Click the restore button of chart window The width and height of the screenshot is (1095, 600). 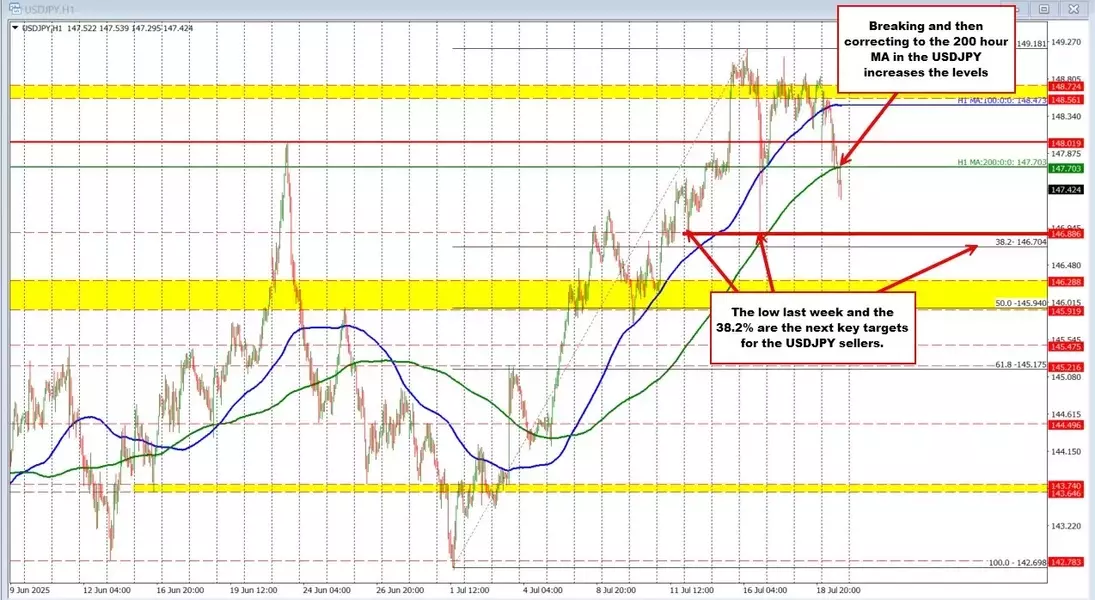click(1044, 9)
